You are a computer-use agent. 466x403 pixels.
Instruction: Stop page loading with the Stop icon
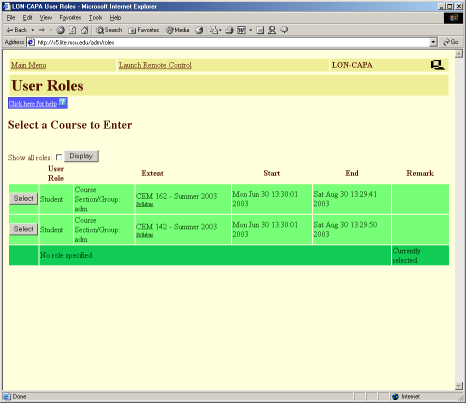[x=60, y=30]
